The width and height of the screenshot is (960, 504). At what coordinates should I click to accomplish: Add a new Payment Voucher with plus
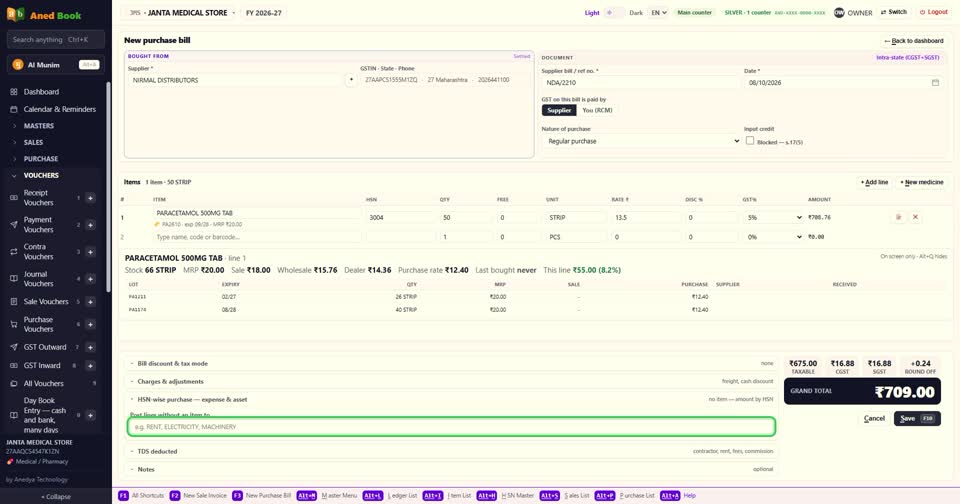[x=90, y=225]
